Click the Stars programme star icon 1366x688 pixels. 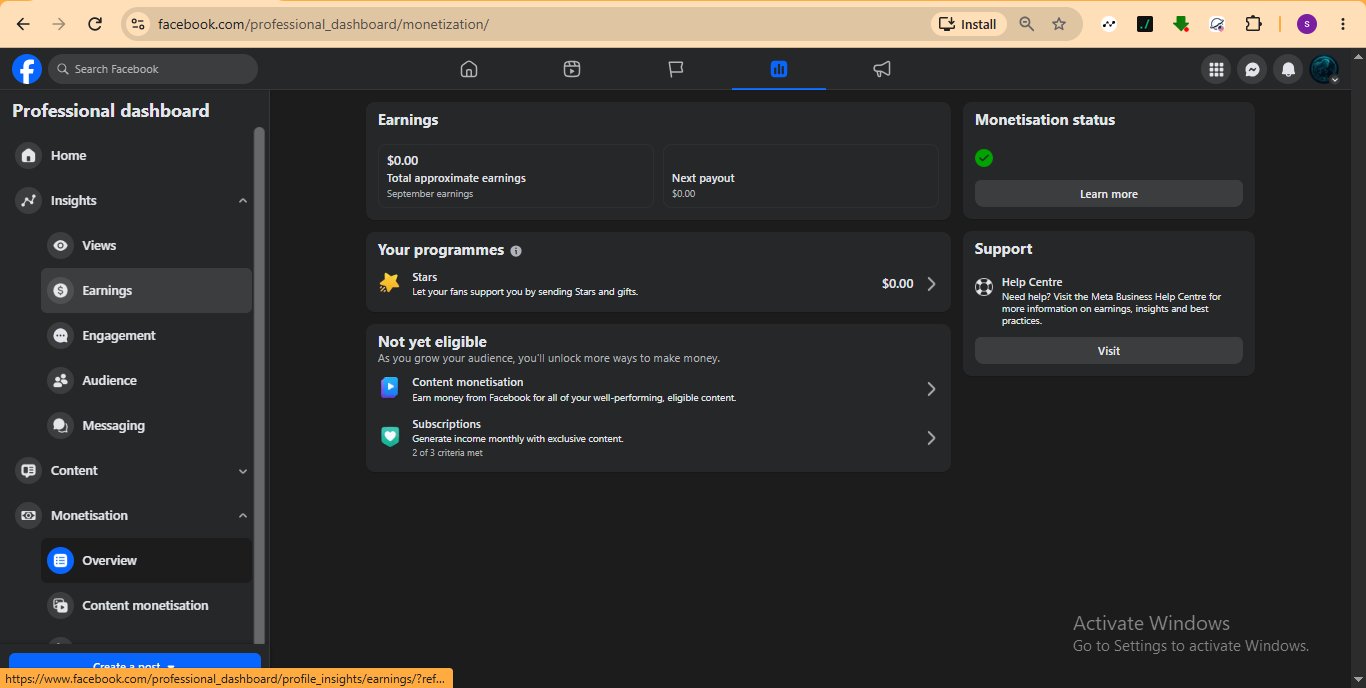pos(389,284)
